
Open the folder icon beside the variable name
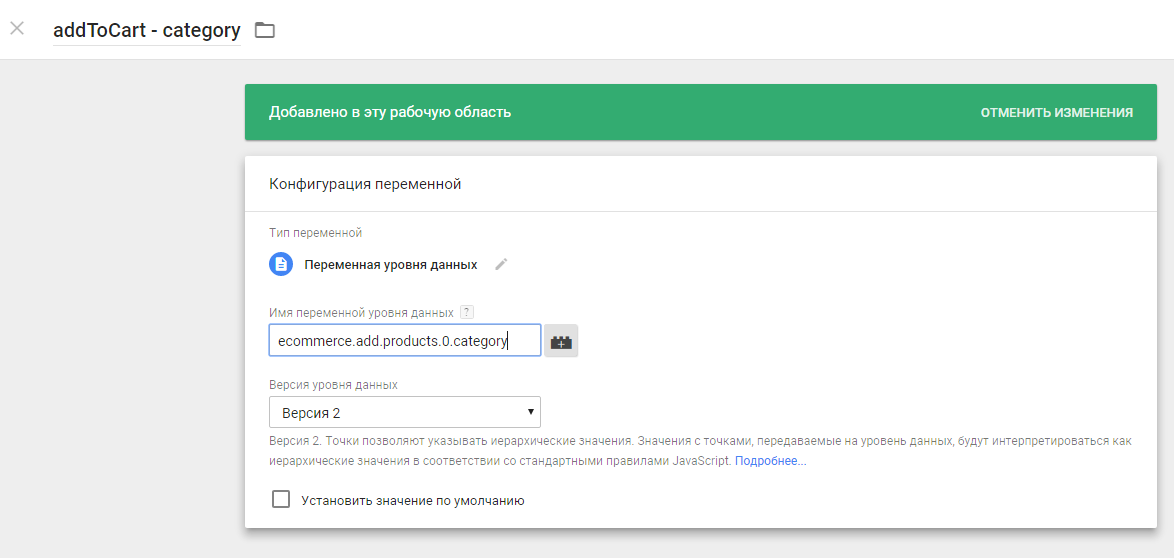coord(265,30)
